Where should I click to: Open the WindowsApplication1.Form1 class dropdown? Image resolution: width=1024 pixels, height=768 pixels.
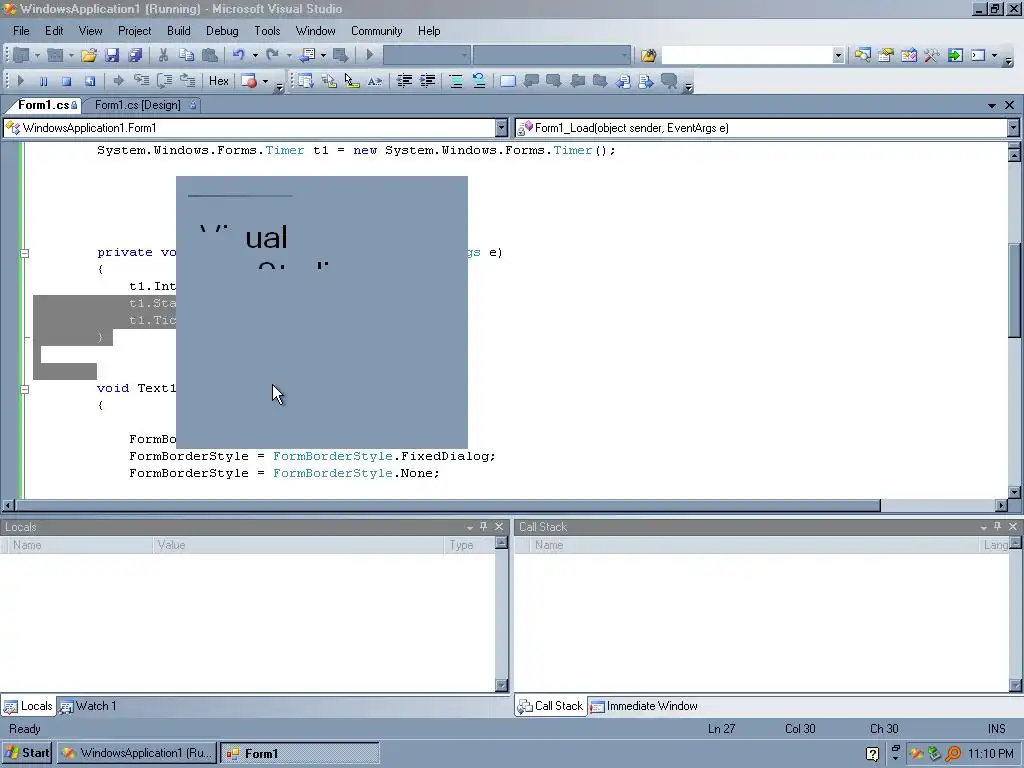[x=501, y=128]
